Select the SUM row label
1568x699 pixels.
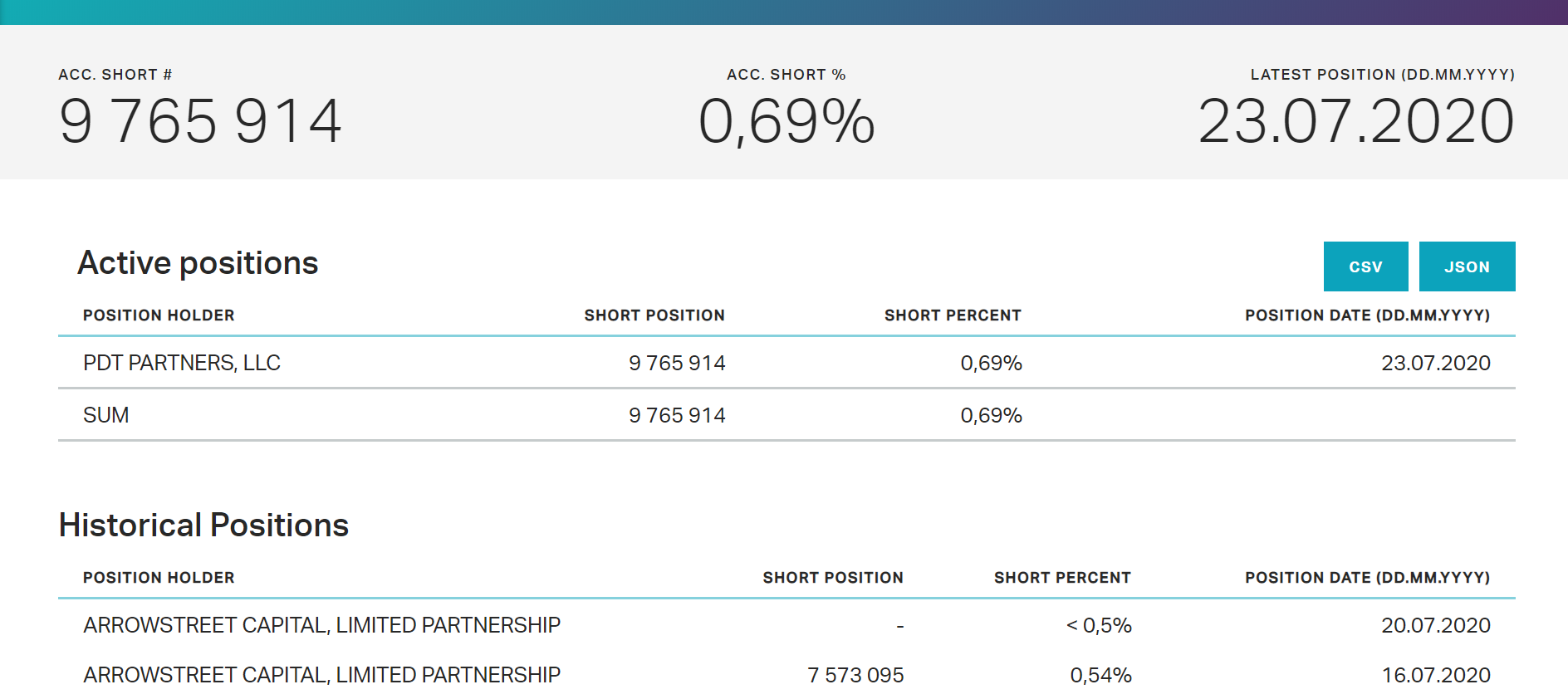(x=106, y=415)
